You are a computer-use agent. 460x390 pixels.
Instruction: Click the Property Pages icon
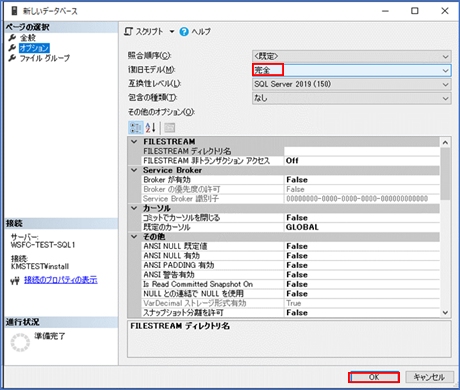(170, 128)
